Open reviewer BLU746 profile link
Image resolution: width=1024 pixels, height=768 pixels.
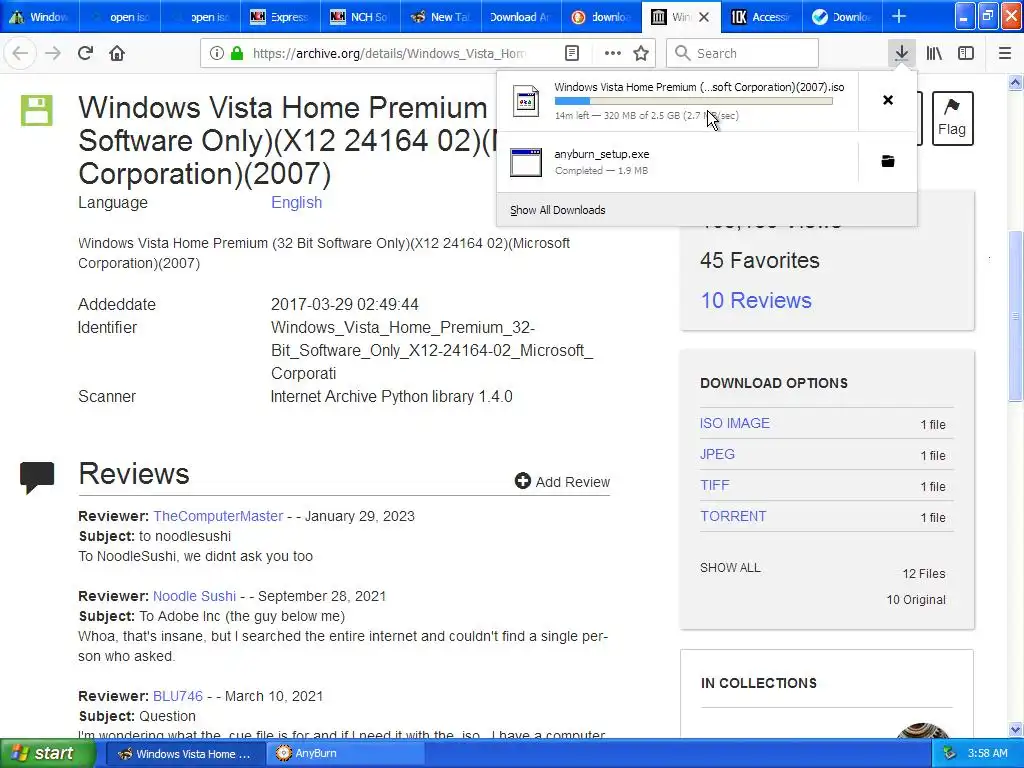click(x=178, y=696)
